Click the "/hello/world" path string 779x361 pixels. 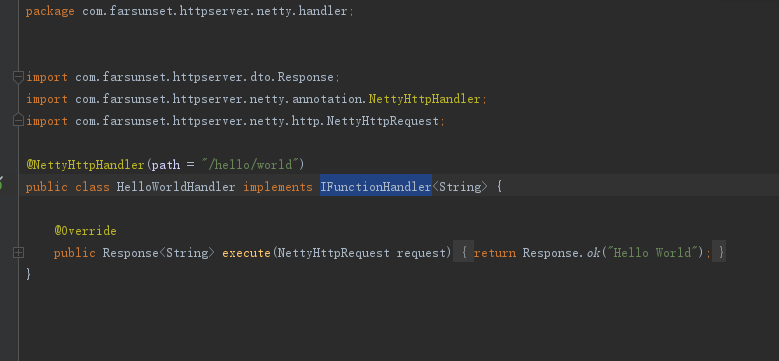(x=250, y=164)
